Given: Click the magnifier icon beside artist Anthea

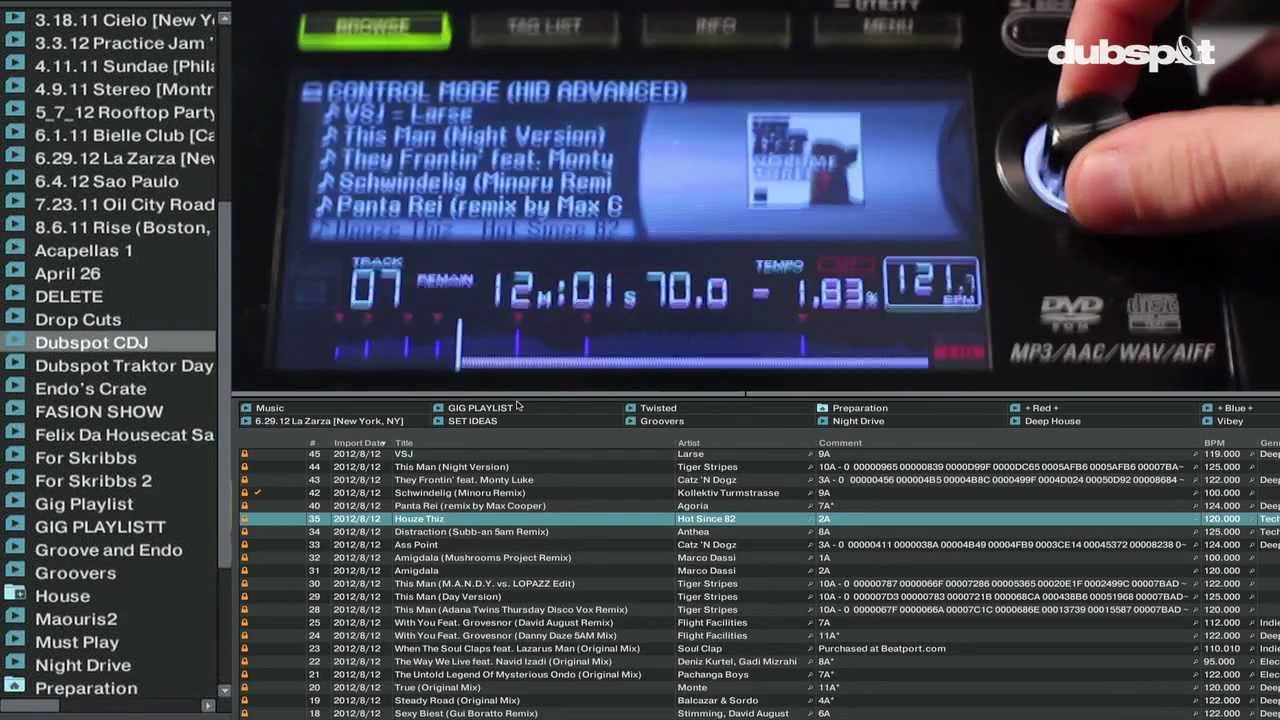Looking at the screenshot, I should 811,532.
